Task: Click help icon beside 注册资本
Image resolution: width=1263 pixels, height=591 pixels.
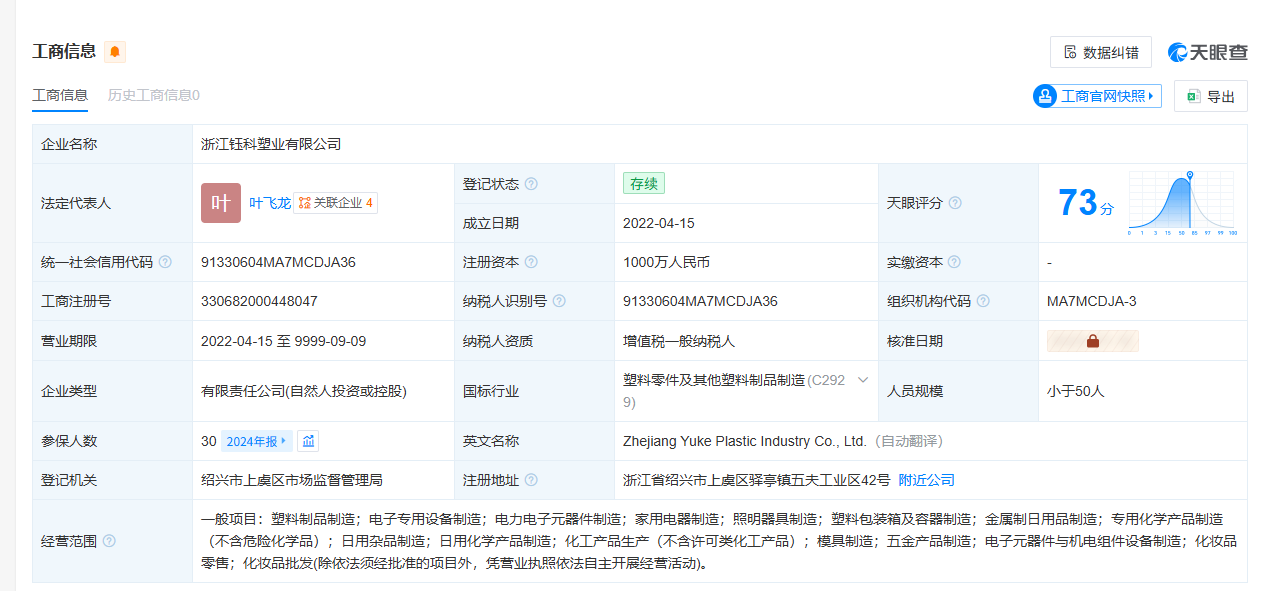Action: pyautogui.click(x=531, y=262)
